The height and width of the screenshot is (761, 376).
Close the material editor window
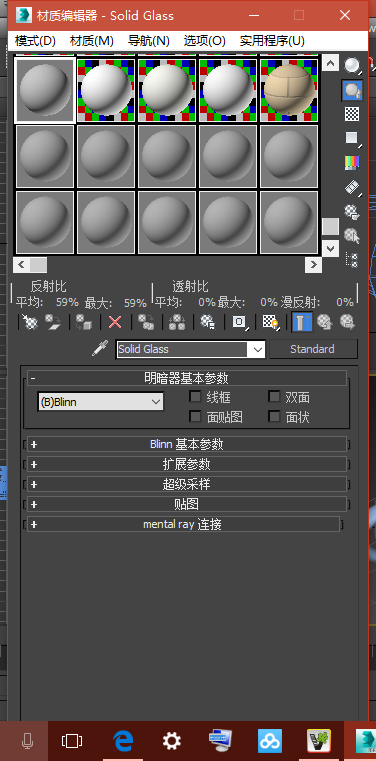pyautogui.click(x=345, y=16)
